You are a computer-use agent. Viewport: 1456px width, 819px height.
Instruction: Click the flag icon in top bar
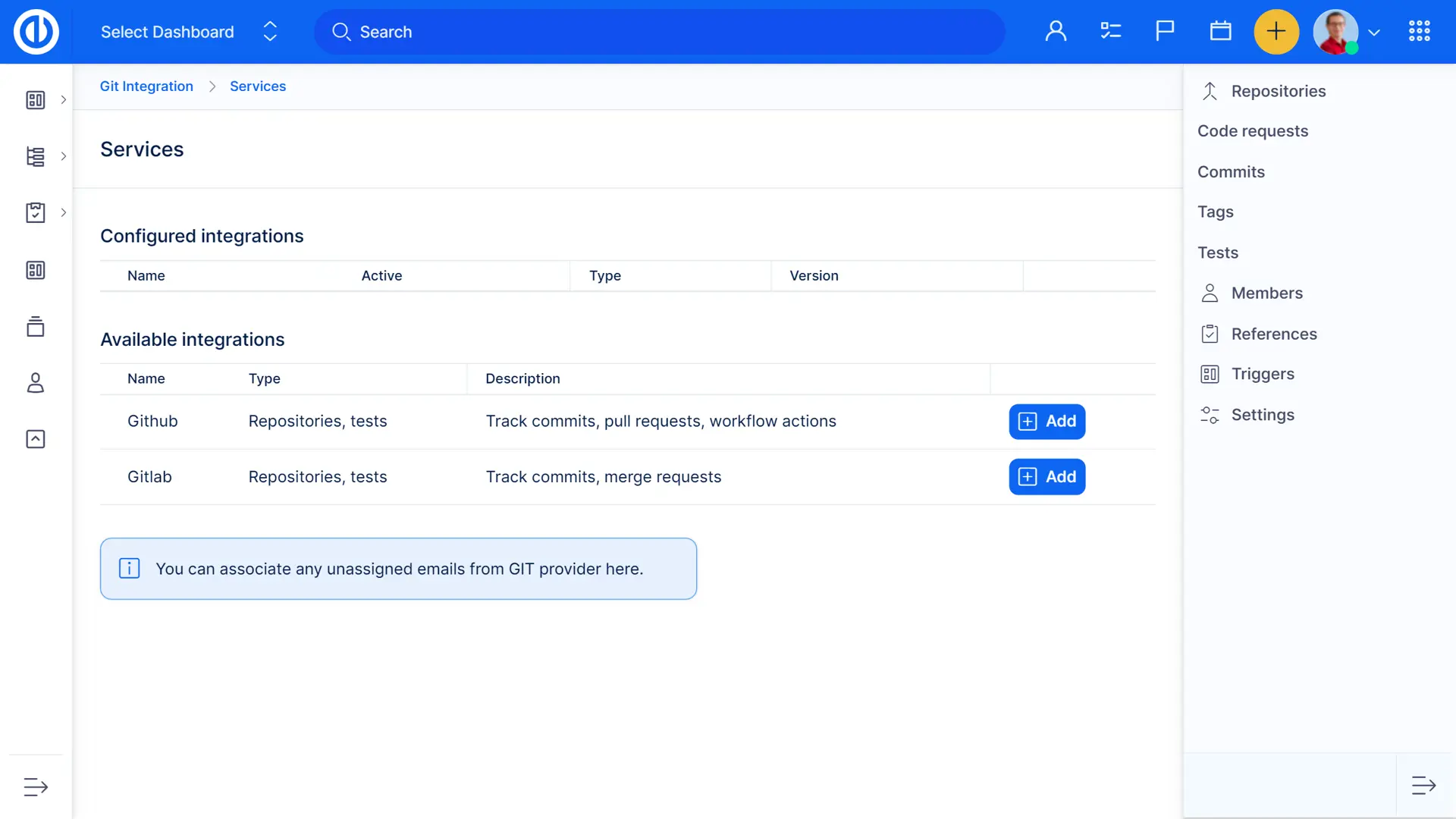[x=1165, y=31]
